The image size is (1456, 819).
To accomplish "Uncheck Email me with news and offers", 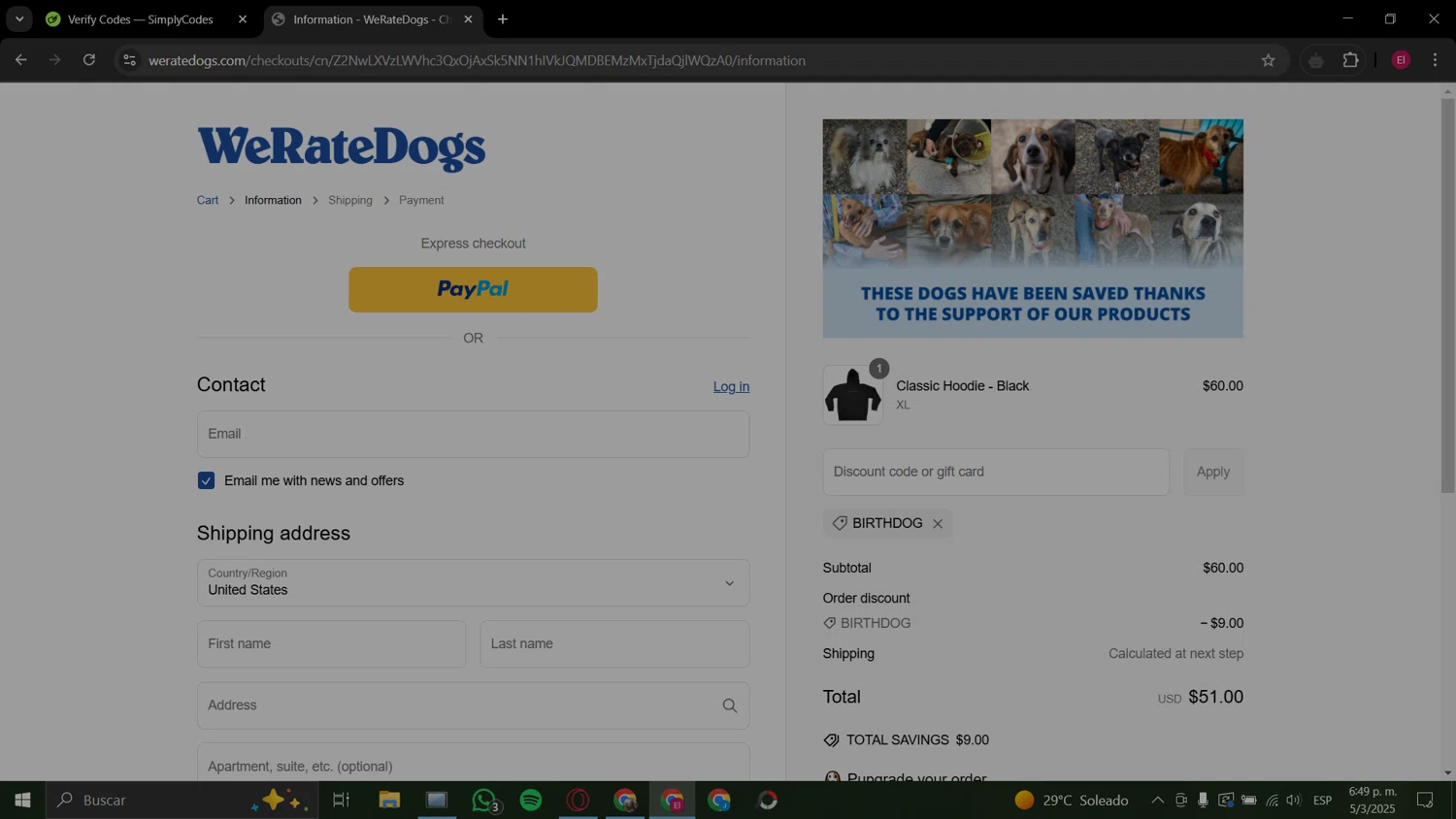I will pos(206,480).
